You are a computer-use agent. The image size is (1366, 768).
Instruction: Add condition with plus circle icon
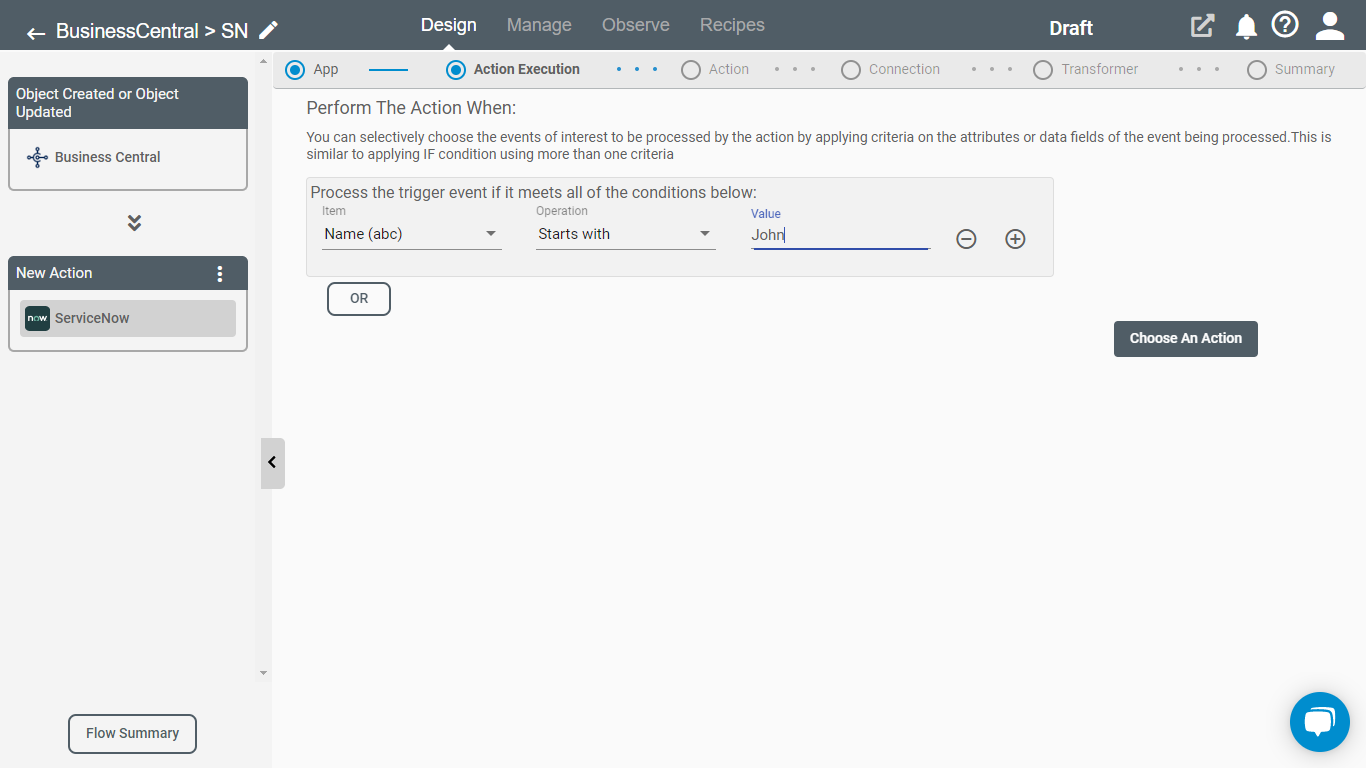[x=1015, y=239]
